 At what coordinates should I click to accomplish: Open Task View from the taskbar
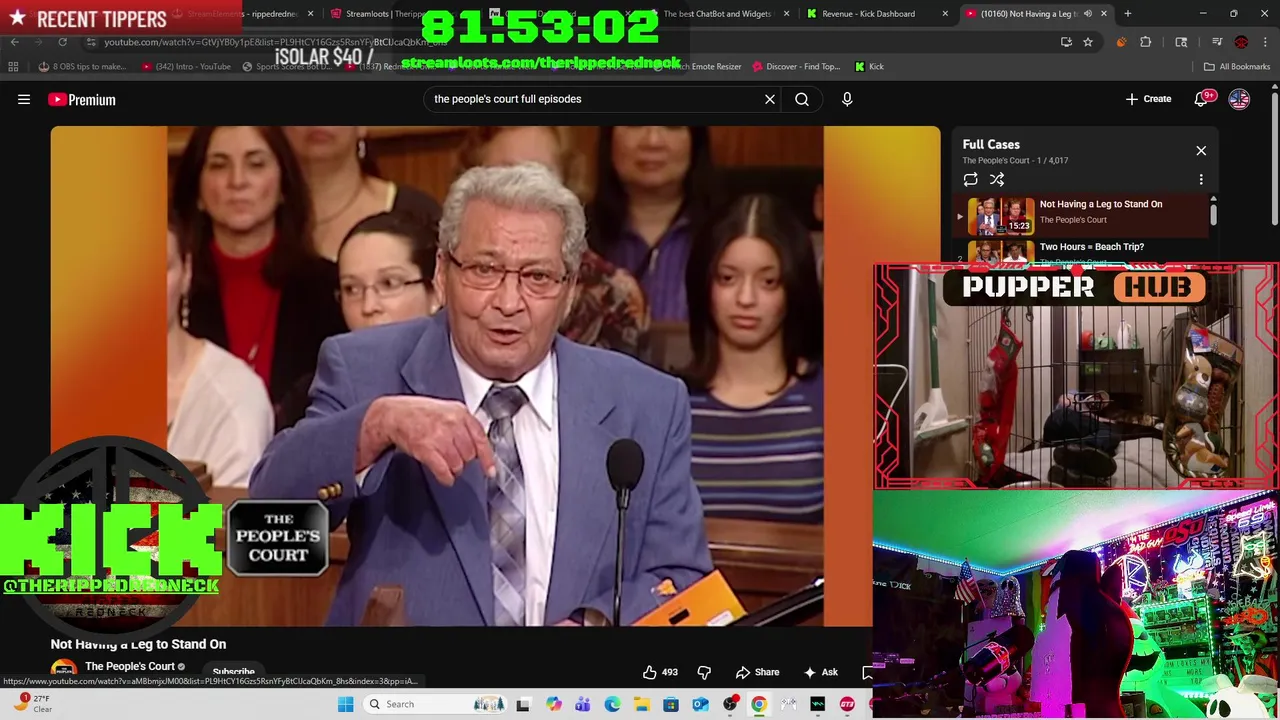[x=523, y=704]
